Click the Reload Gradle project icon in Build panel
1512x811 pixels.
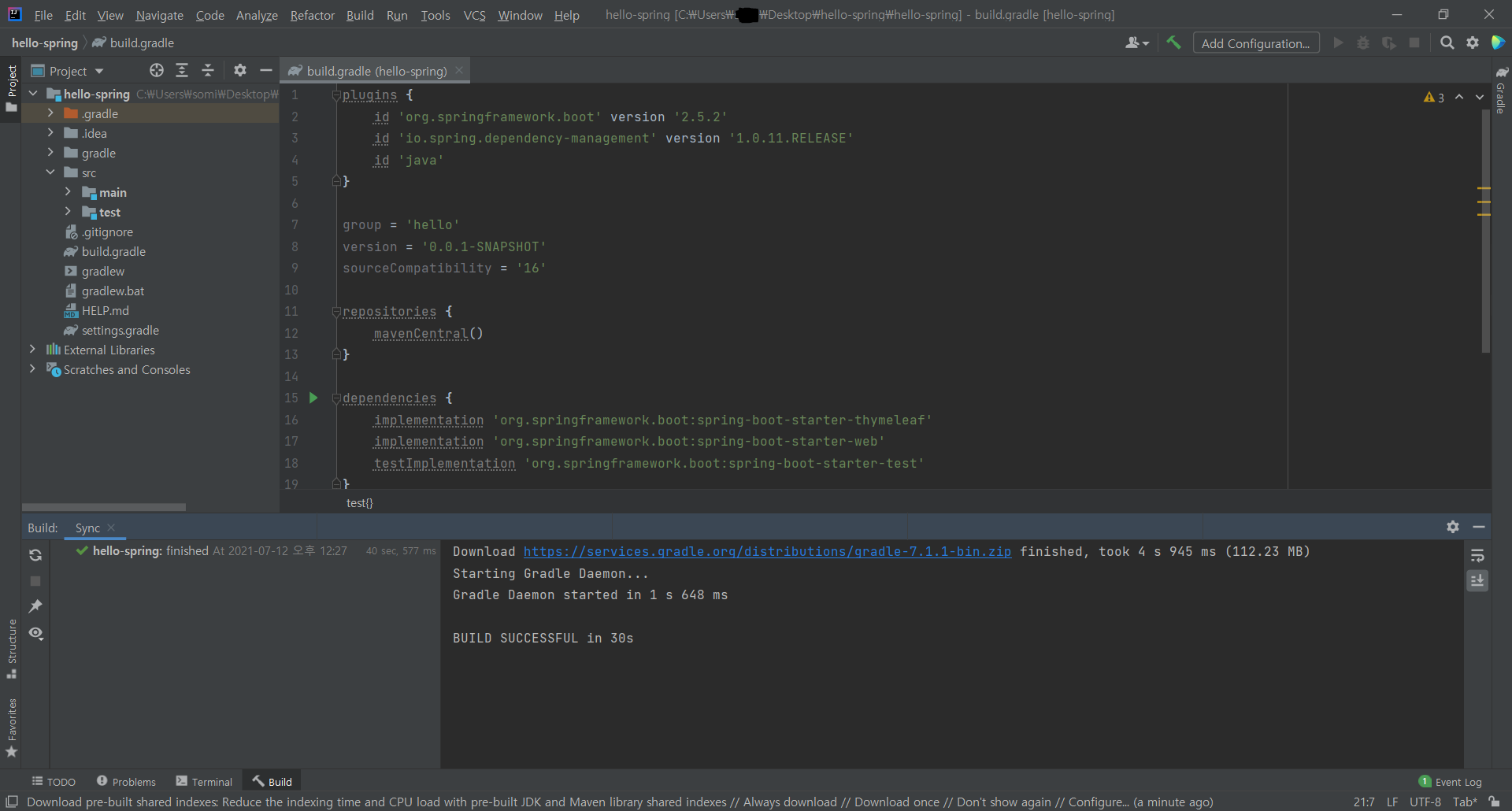pyautogui.click(x=35, y=555)
